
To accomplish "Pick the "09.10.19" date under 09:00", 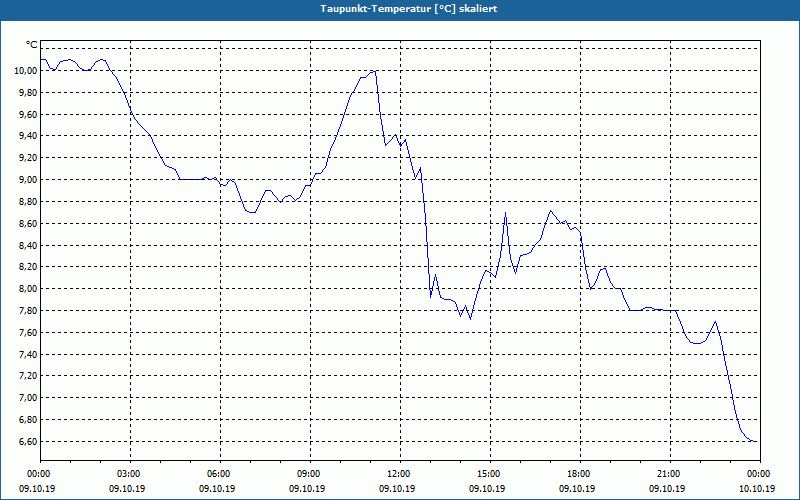I will click(x=307, y=488).
